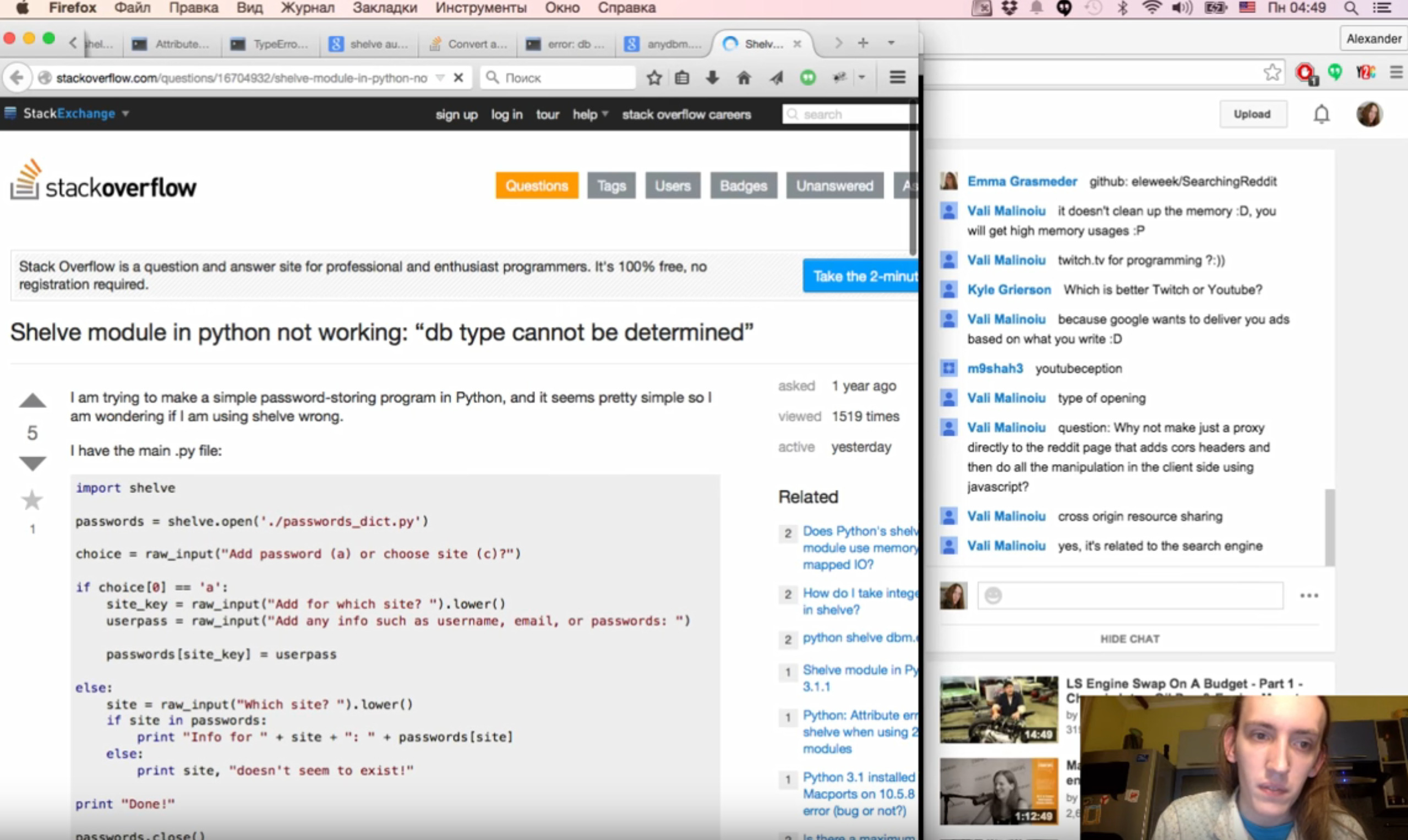The width and height of the screenshot is (1408, 840).
Task: Click the Users navigation button
Action: pos(673,186)
